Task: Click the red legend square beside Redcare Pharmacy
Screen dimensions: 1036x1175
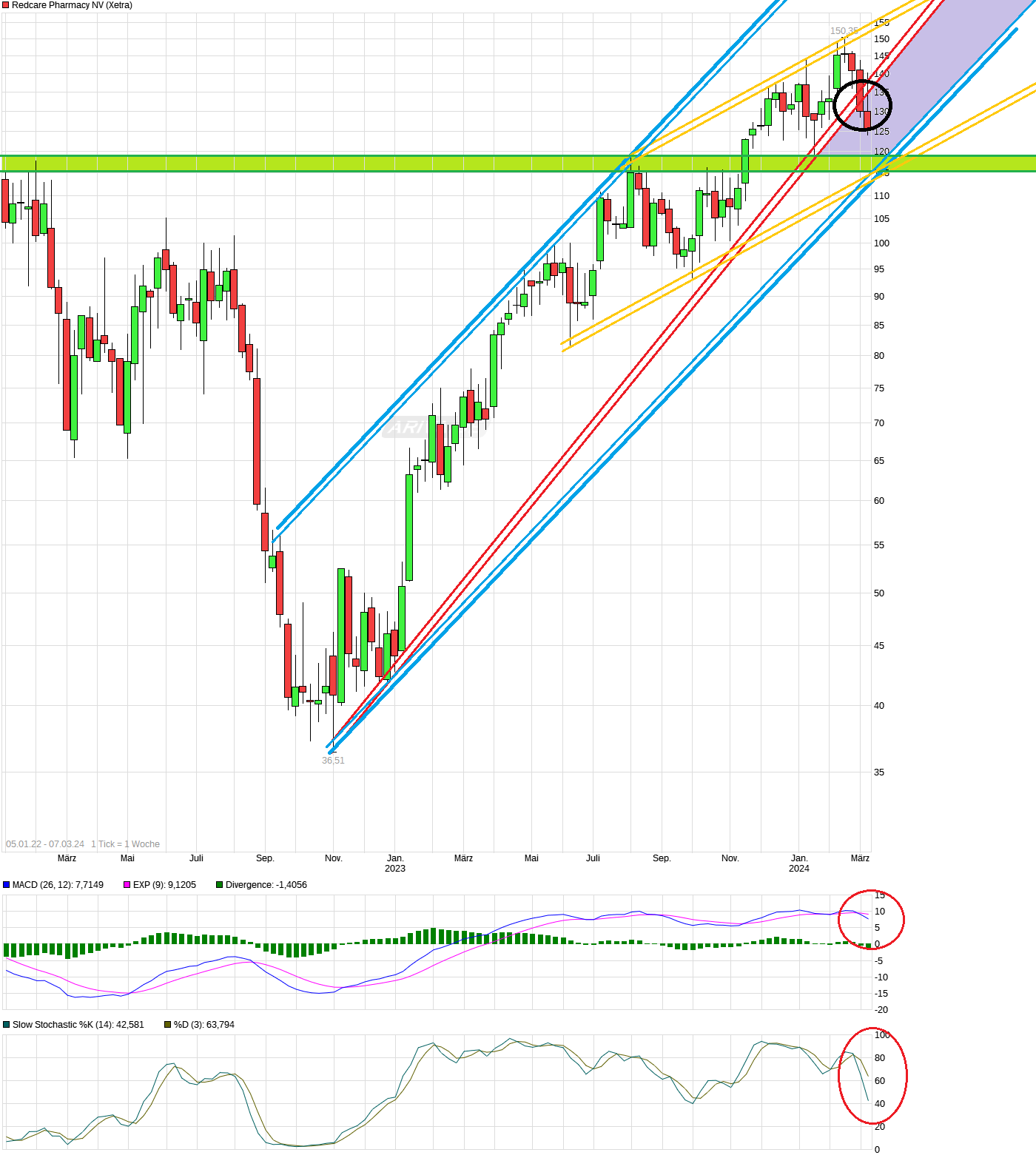Action: click(x=6, y=5)
